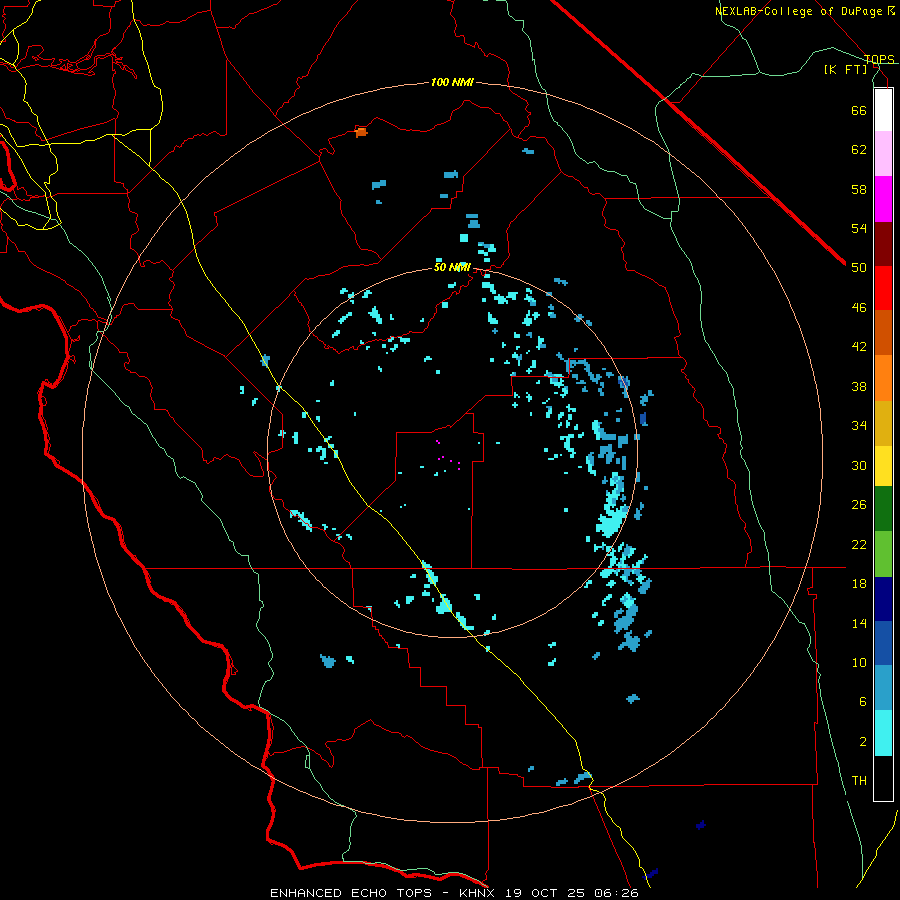Click the '22' legend value

coord(859,544)
